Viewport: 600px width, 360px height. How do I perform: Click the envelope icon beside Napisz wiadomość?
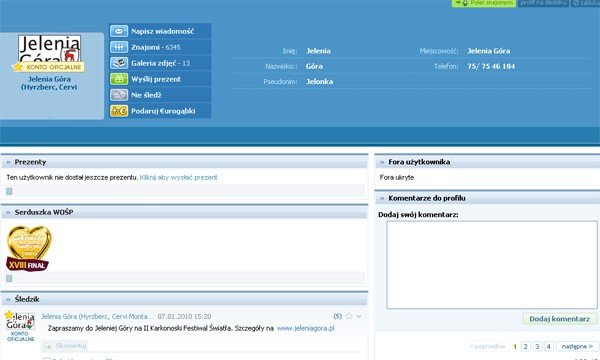point(119,31)
